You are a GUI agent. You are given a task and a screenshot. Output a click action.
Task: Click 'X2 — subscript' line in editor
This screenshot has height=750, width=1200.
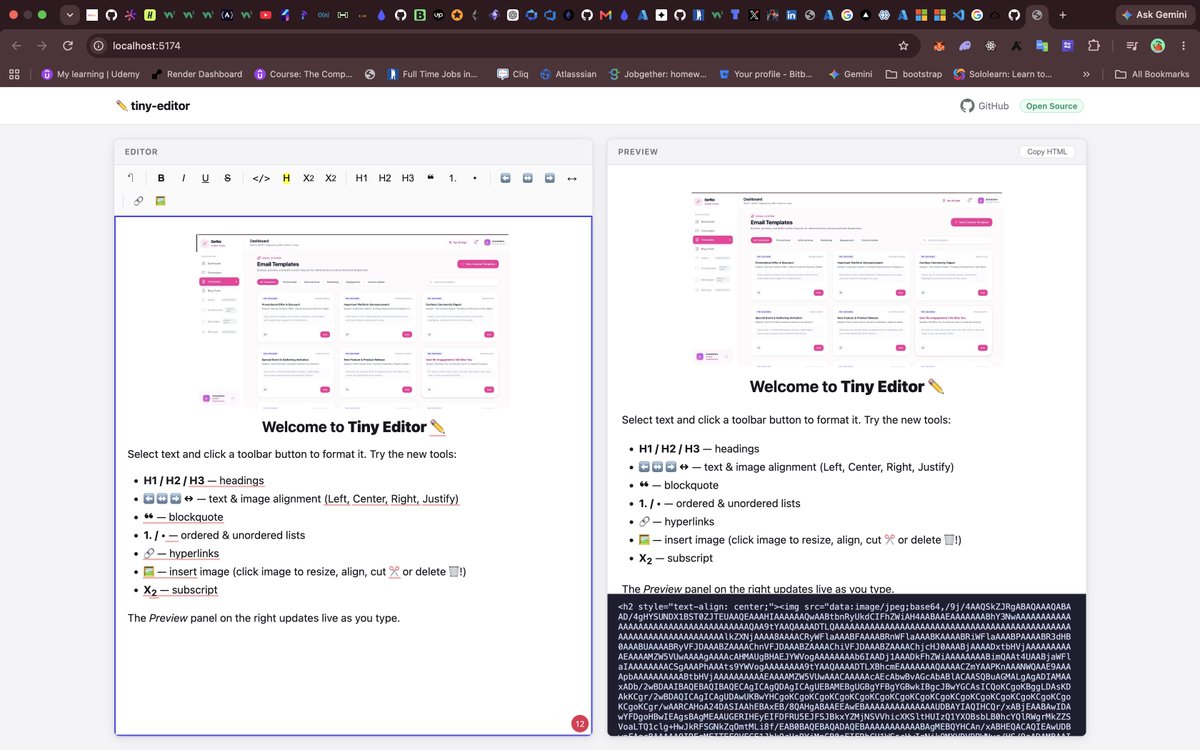(x=181, y=590)
